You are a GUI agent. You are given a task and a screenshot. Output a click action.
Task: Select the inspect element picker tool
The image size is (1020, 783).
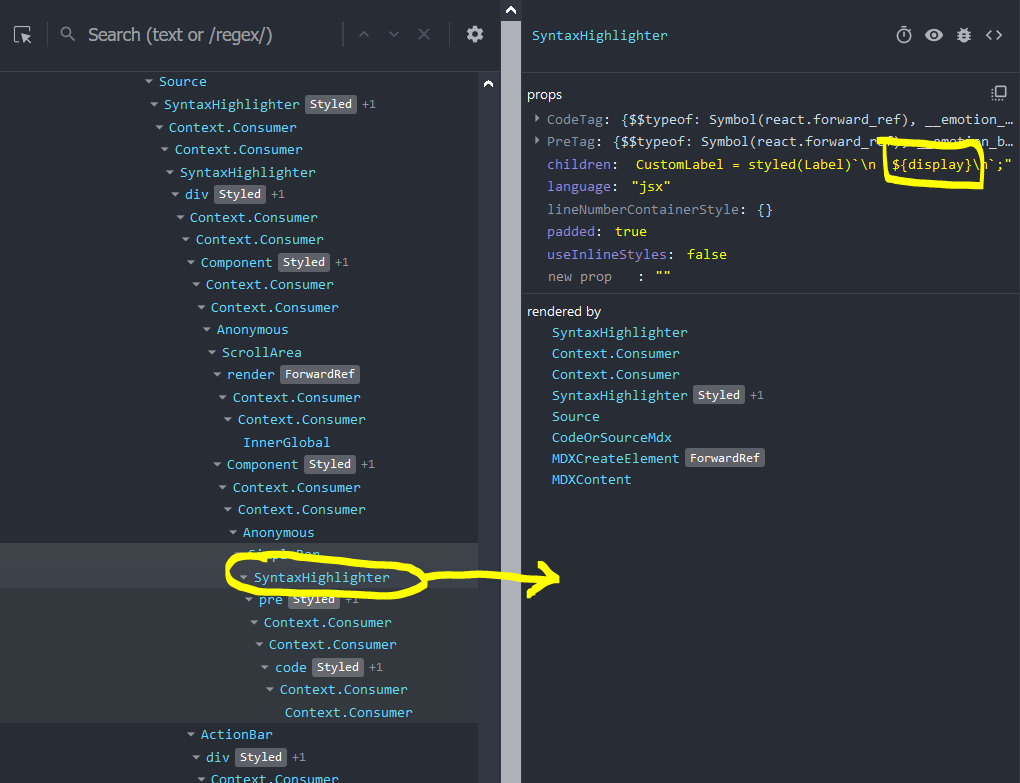click(22, 34)
